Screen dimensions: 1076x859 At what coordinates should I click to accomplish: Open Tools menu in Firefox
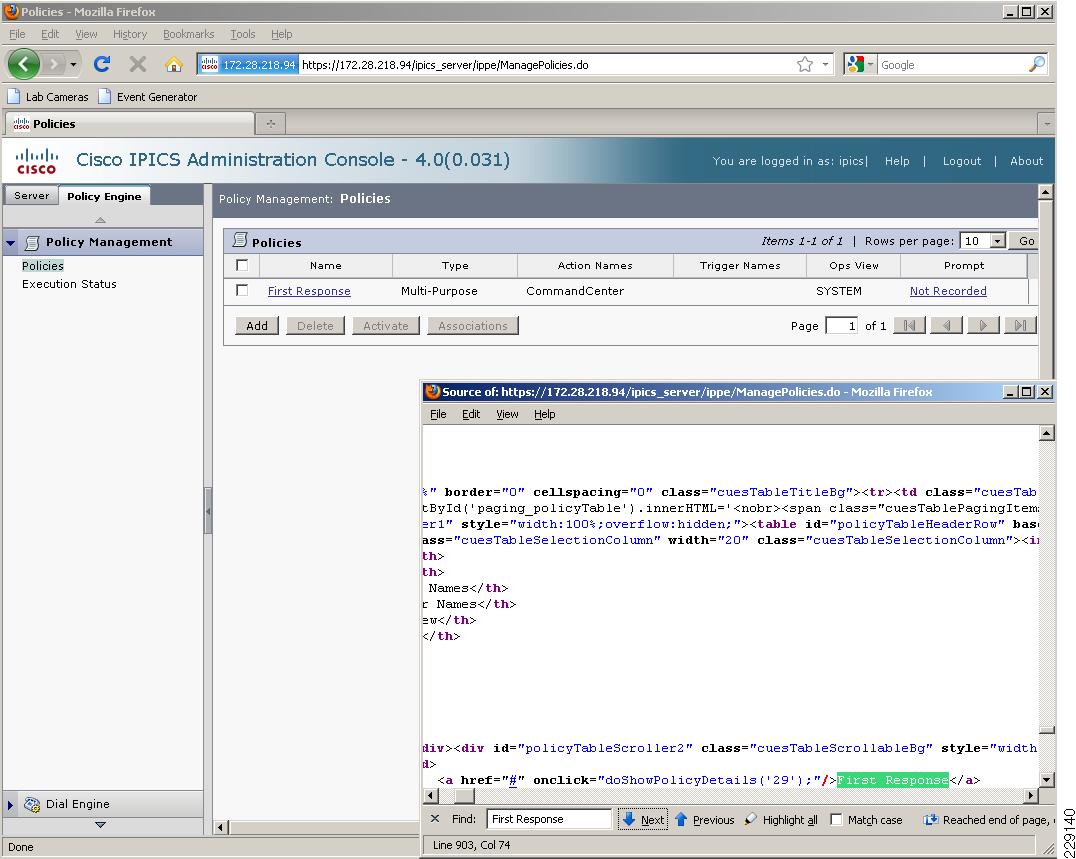(242, 34)
